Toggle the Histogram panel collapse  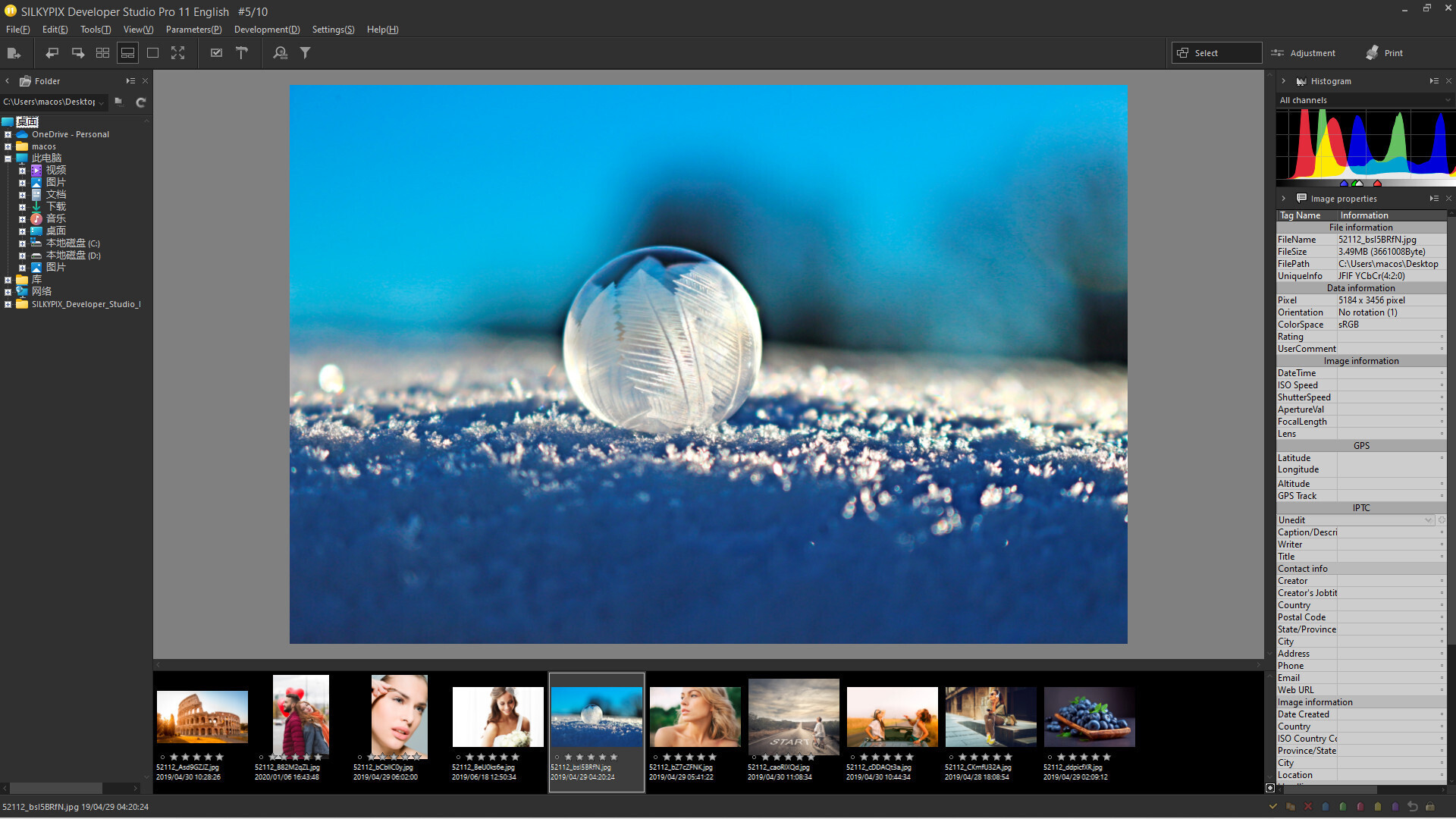[x=1283, y=81]
